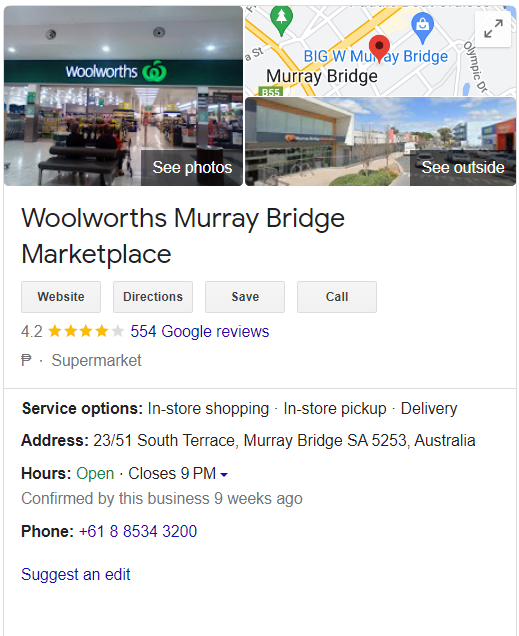Save this place
This screenshot has height=636, width=519.
tap(245, 297)
